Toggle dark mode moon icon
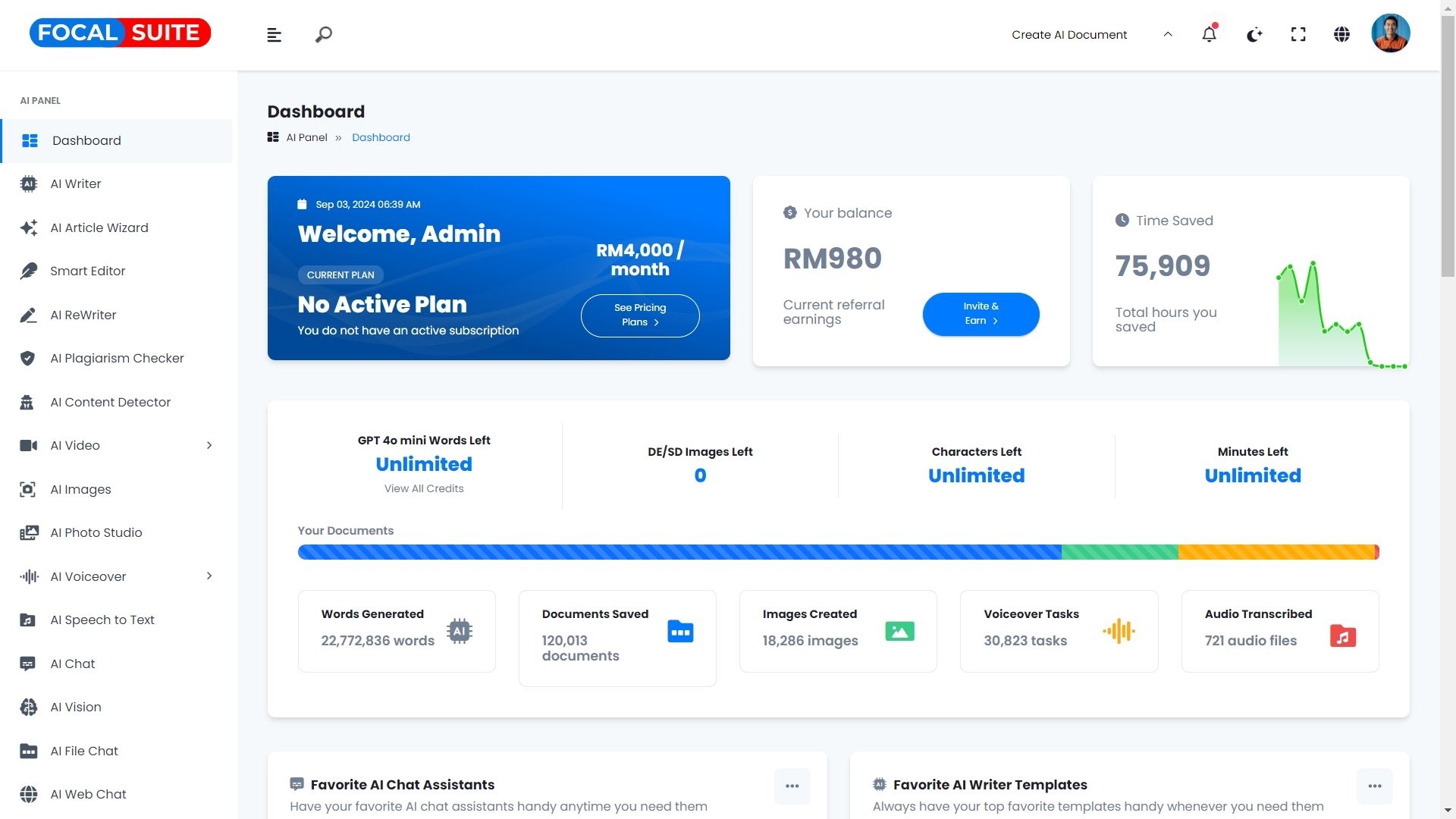Viewport: 1456px width, 819px height. point(1254,34)
